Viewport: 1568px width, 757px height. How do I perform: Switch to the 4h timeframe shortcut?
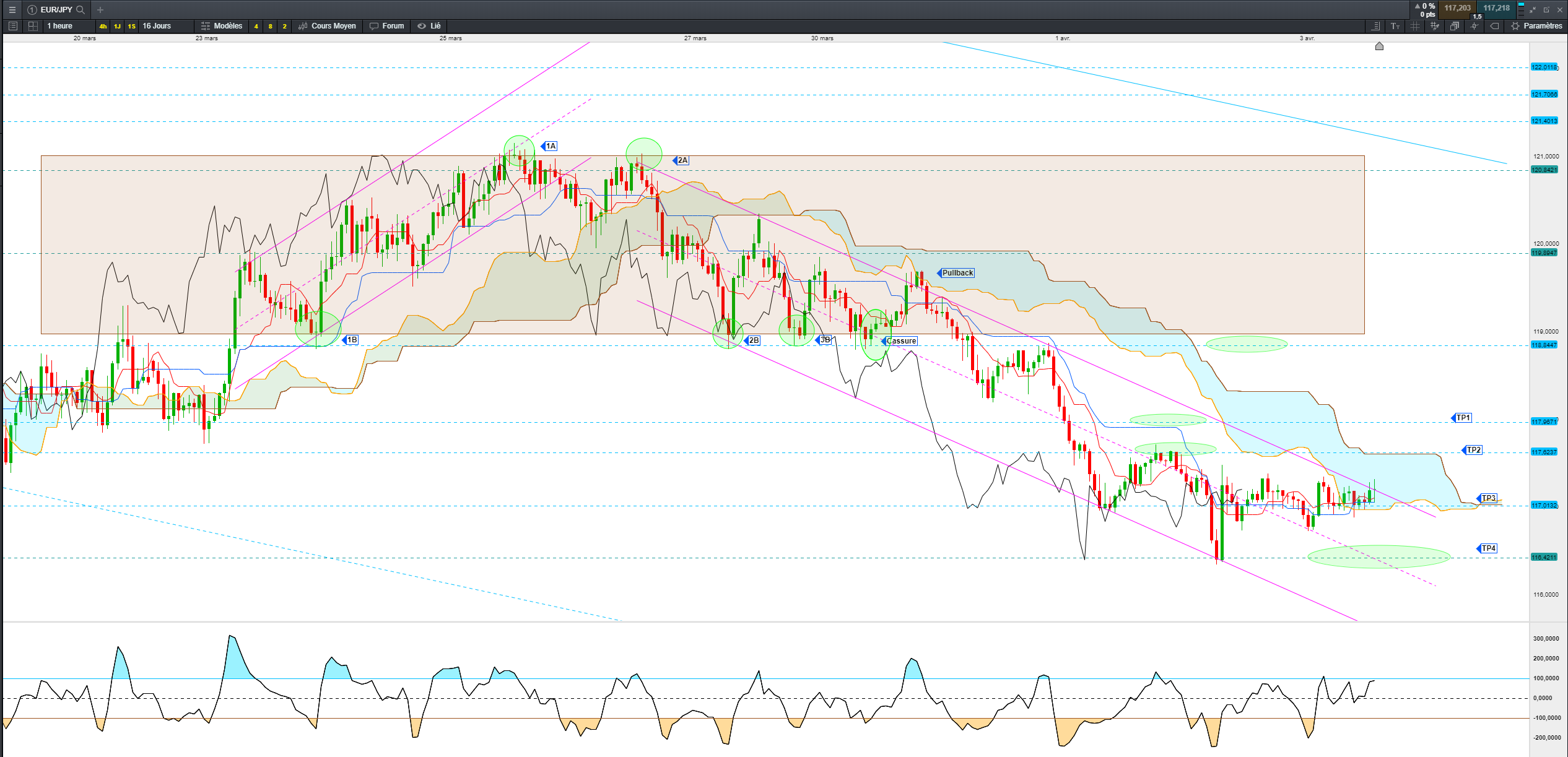[103, 26]
